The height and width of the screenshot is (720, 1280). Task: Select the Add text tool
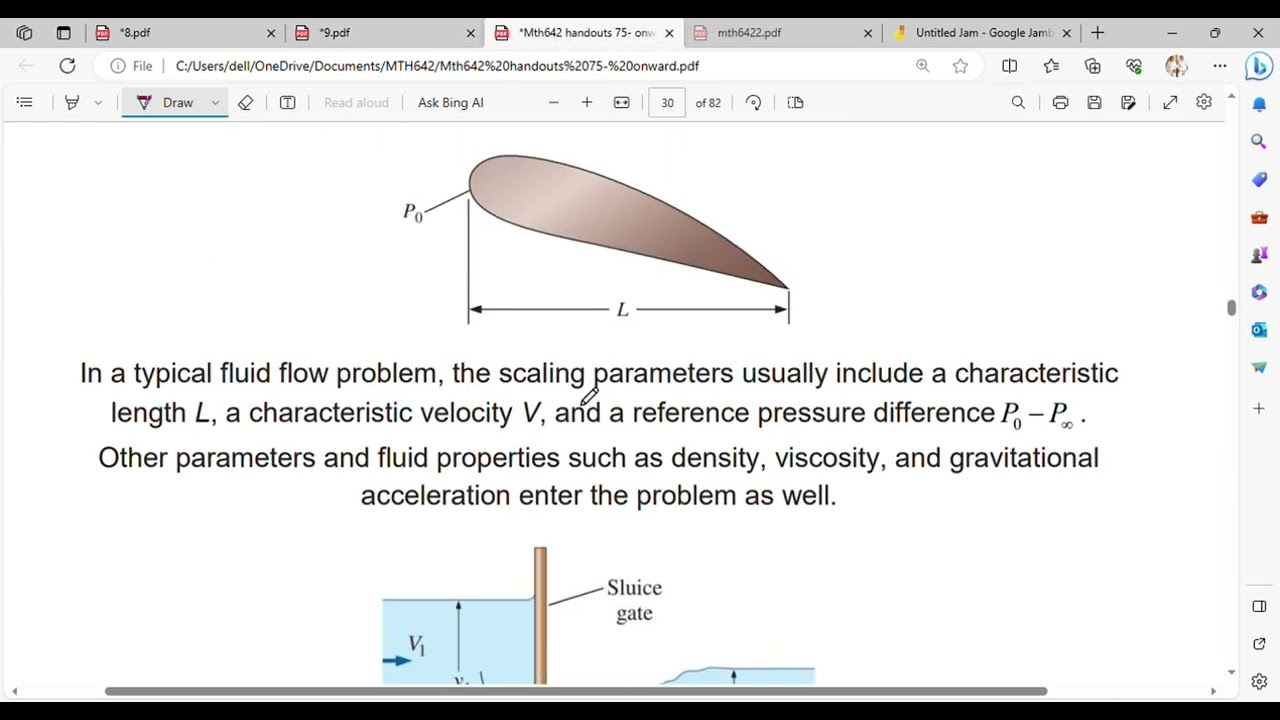[287, 102]
